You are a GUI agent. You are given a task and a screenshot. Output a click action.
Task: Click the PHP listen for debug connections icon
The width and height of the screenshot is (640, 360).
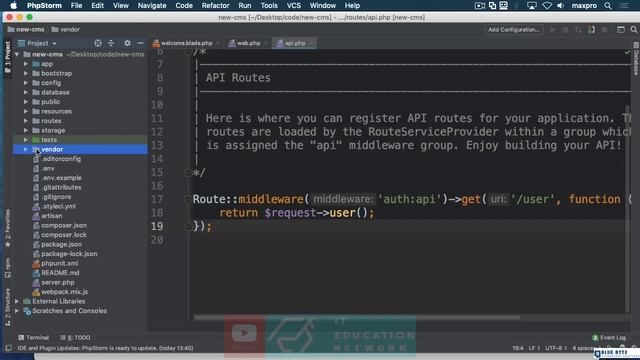coord(591,30)
